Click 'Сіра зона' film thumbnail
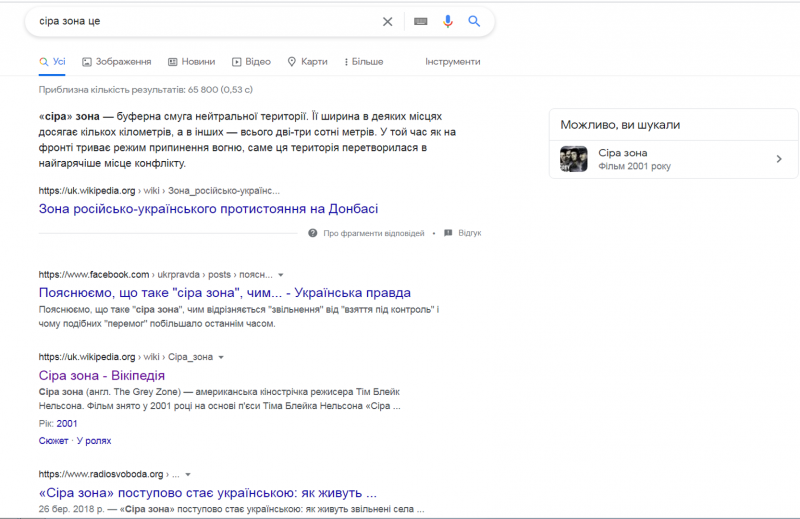800x519 pixels. 573,159
